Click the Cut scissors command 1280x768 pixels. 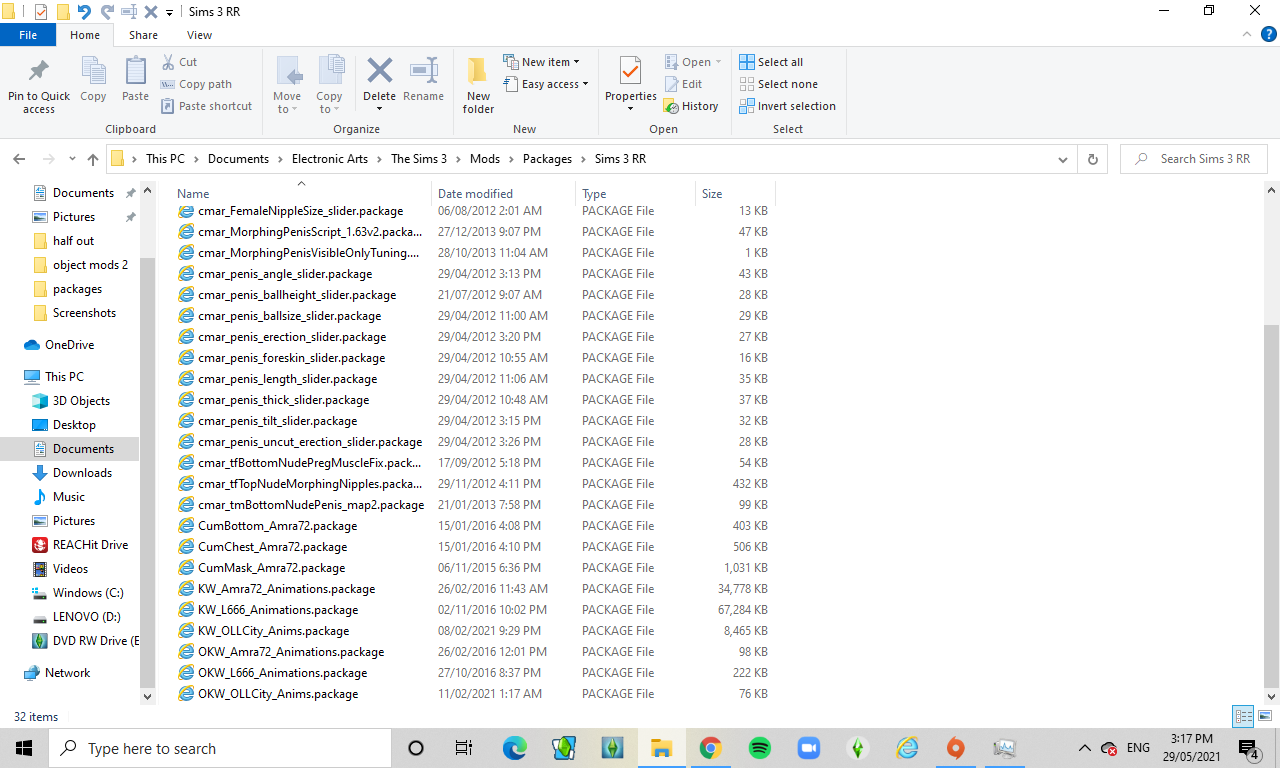point(179,62)
